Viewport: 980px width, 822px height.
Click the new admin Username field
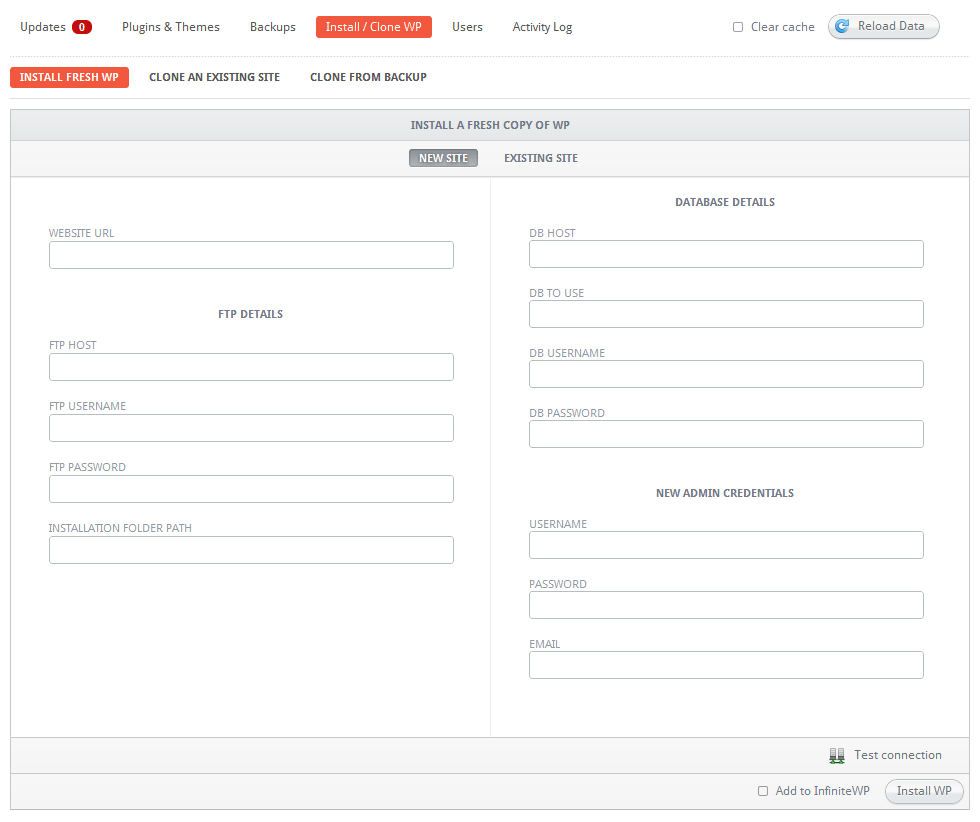pyautogui.click(x=726, y=545)
